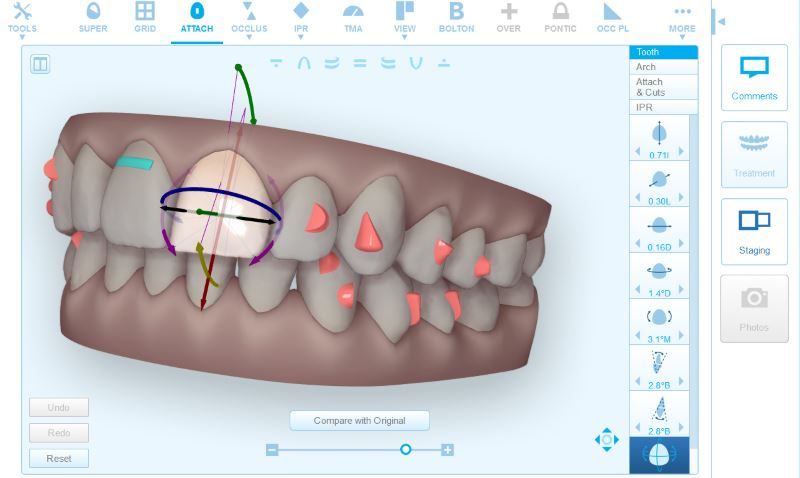Click the pan navigation arrows icon
800x478 pixels.
[x=607, y=439]
